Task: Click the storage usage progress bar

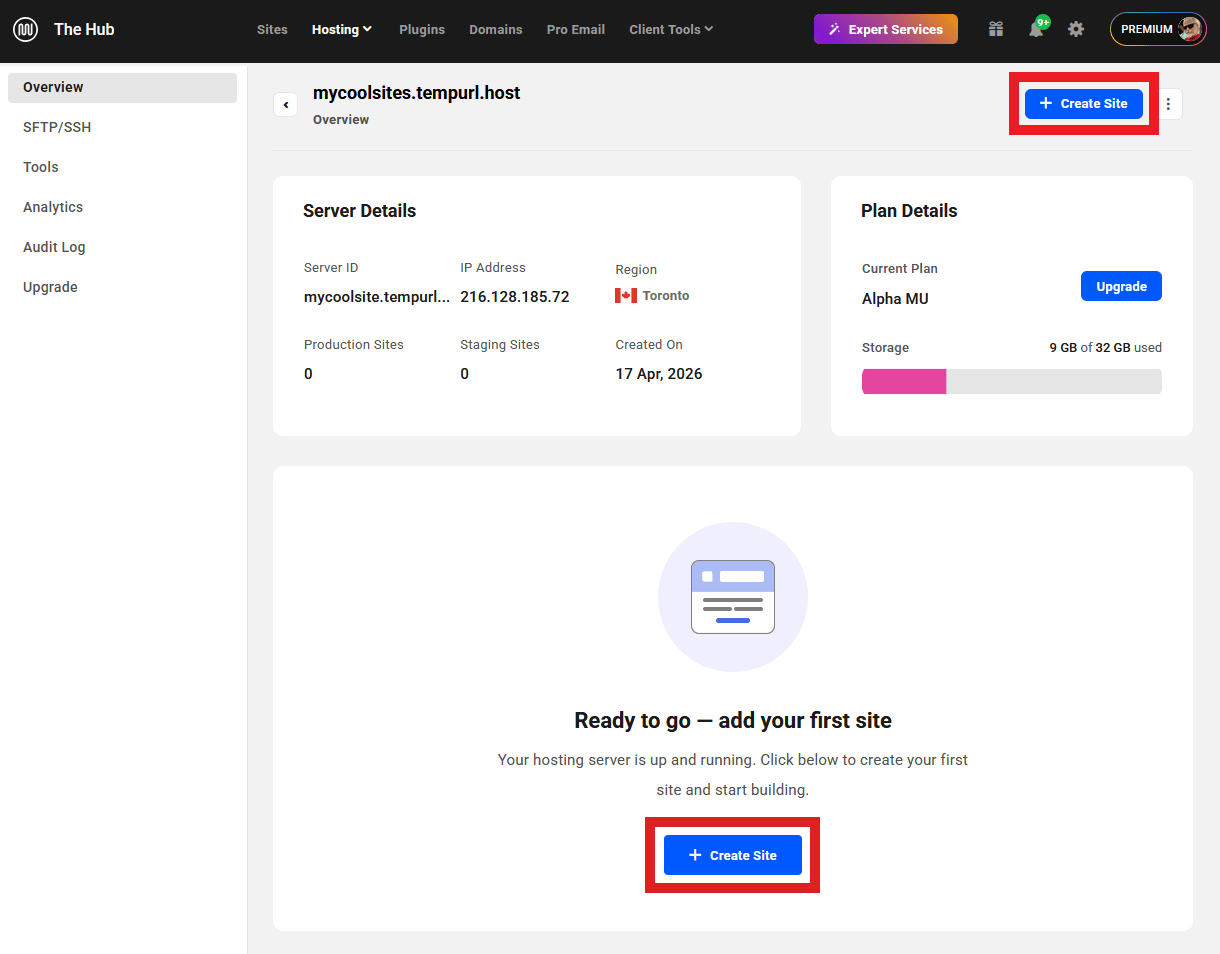Action: (1012, 381)
